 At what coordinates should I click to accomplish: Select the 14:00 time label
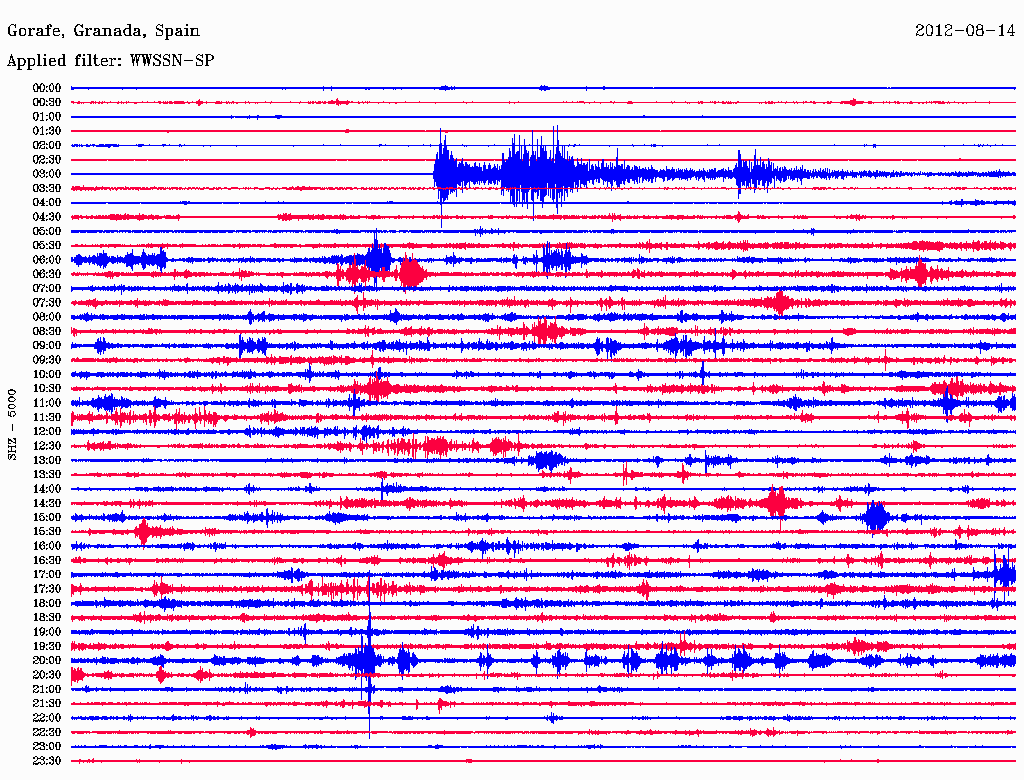pos(46,489)
